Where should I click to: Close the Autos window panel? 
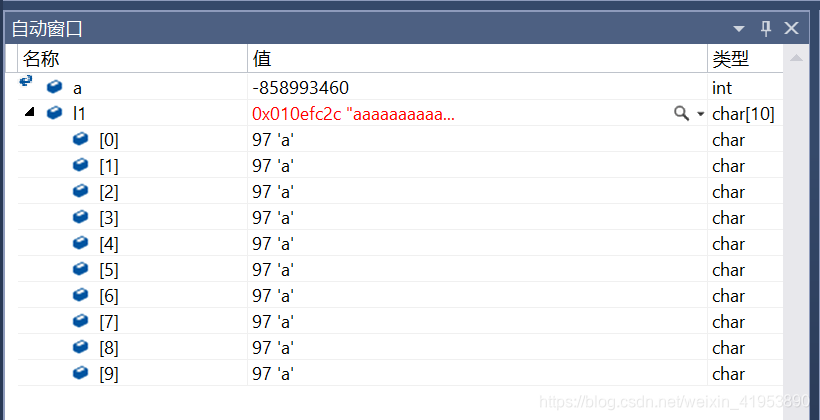coord(791,28)
